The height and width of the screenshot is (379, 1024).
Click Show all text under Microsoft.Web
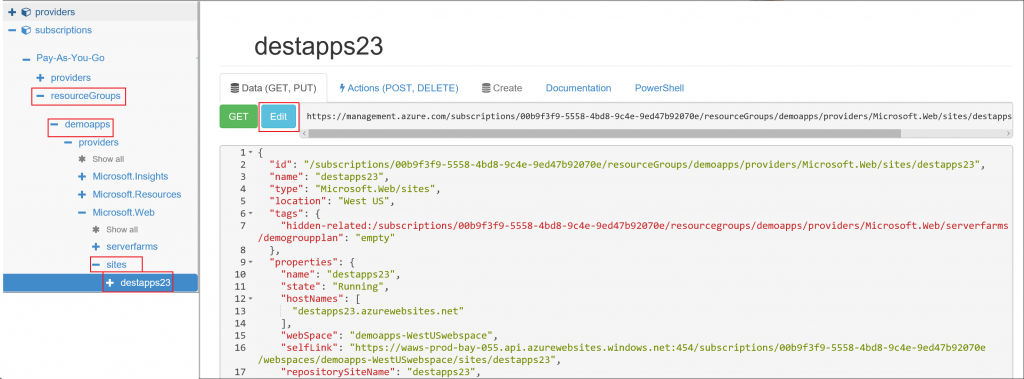click(121, 229)
